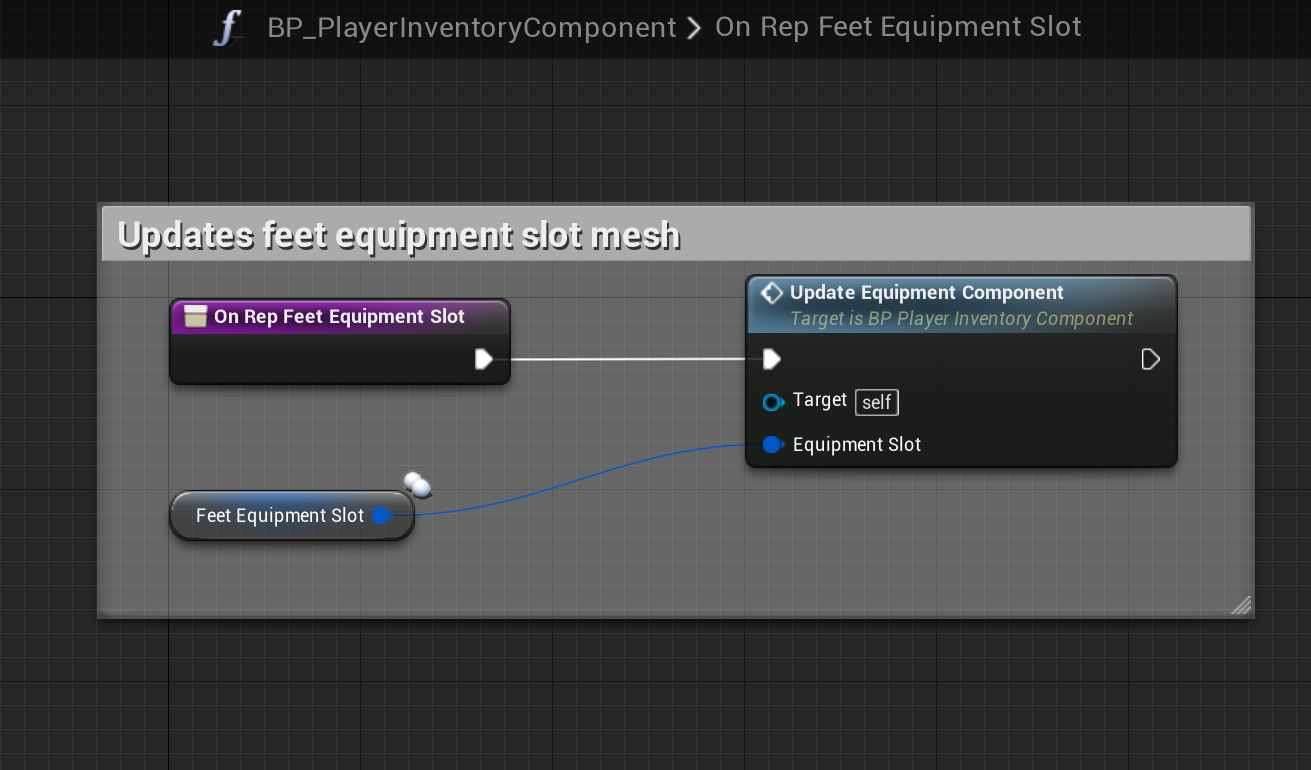Image resolution: width=1311 pixels, height=770 pixels.
Task: Click the comment box resize handle
Action: pyautogui.click(x=1240, y=604)
